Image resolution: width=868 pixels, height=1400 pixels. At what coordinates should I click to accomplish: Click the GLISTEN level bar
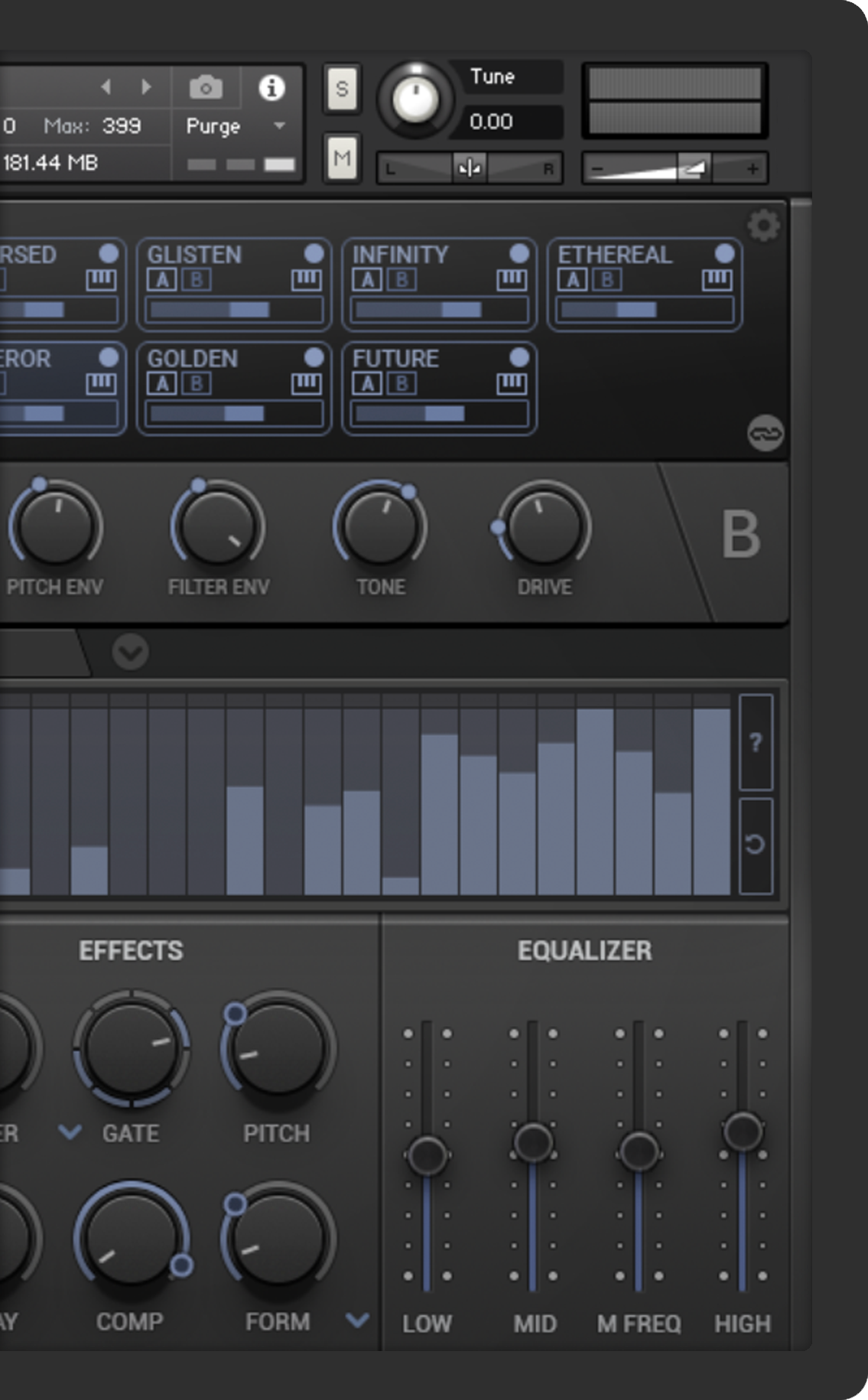tap(233, 309)
